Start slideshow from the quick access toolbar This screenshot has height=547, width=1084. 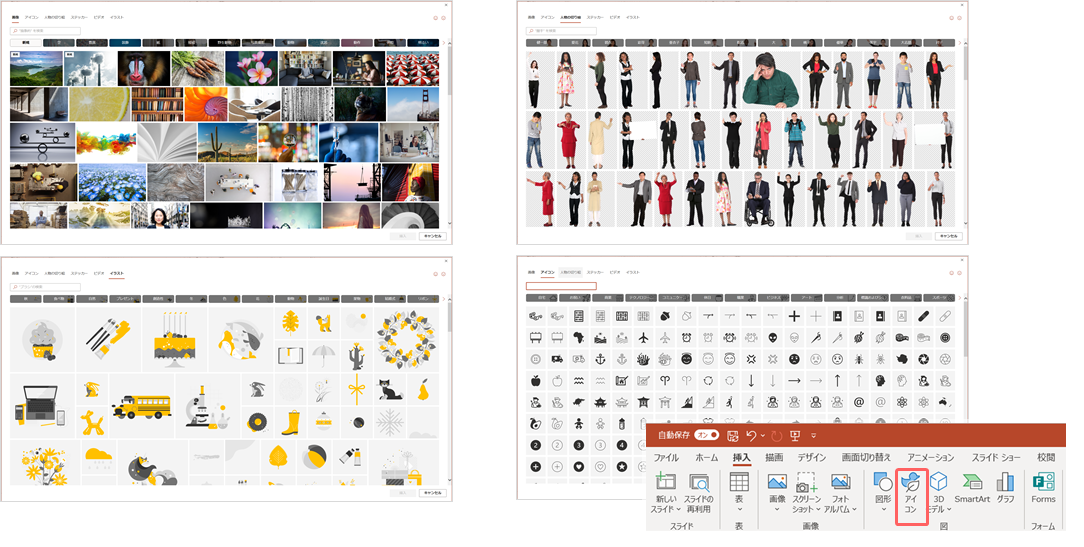[795, 436]
